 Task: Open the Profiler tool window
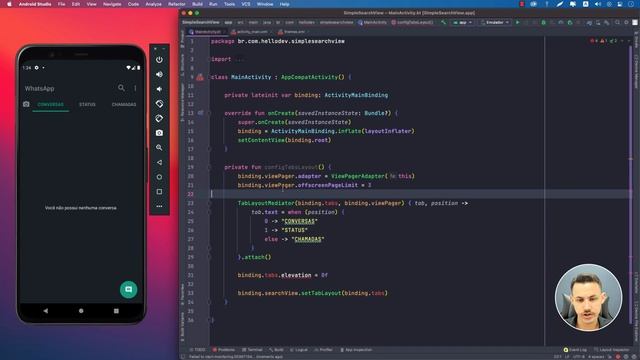tap(324, 350)
